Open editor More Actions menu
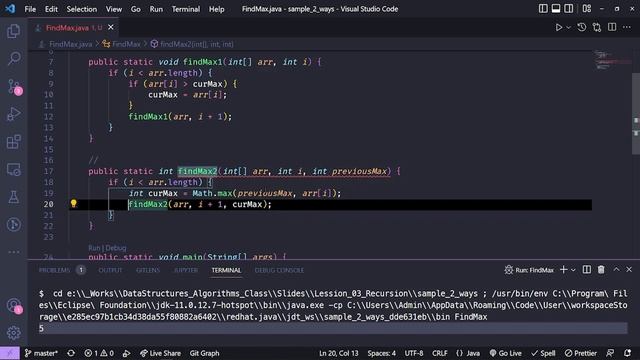This screenshot has height=360, width=640. [x=627, y=27]
